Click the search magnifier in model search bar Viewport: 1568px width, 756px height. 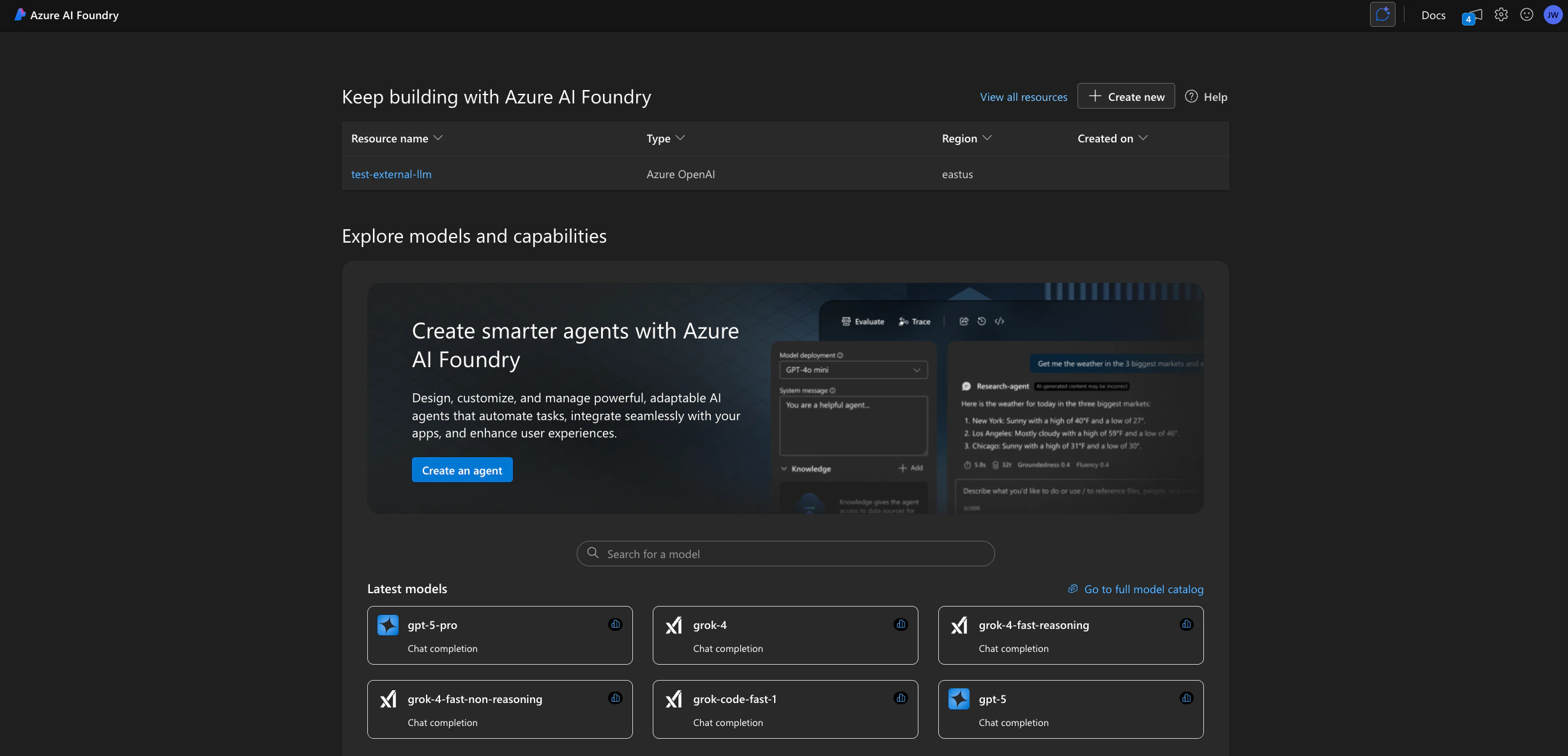click(x=592, y=553)
